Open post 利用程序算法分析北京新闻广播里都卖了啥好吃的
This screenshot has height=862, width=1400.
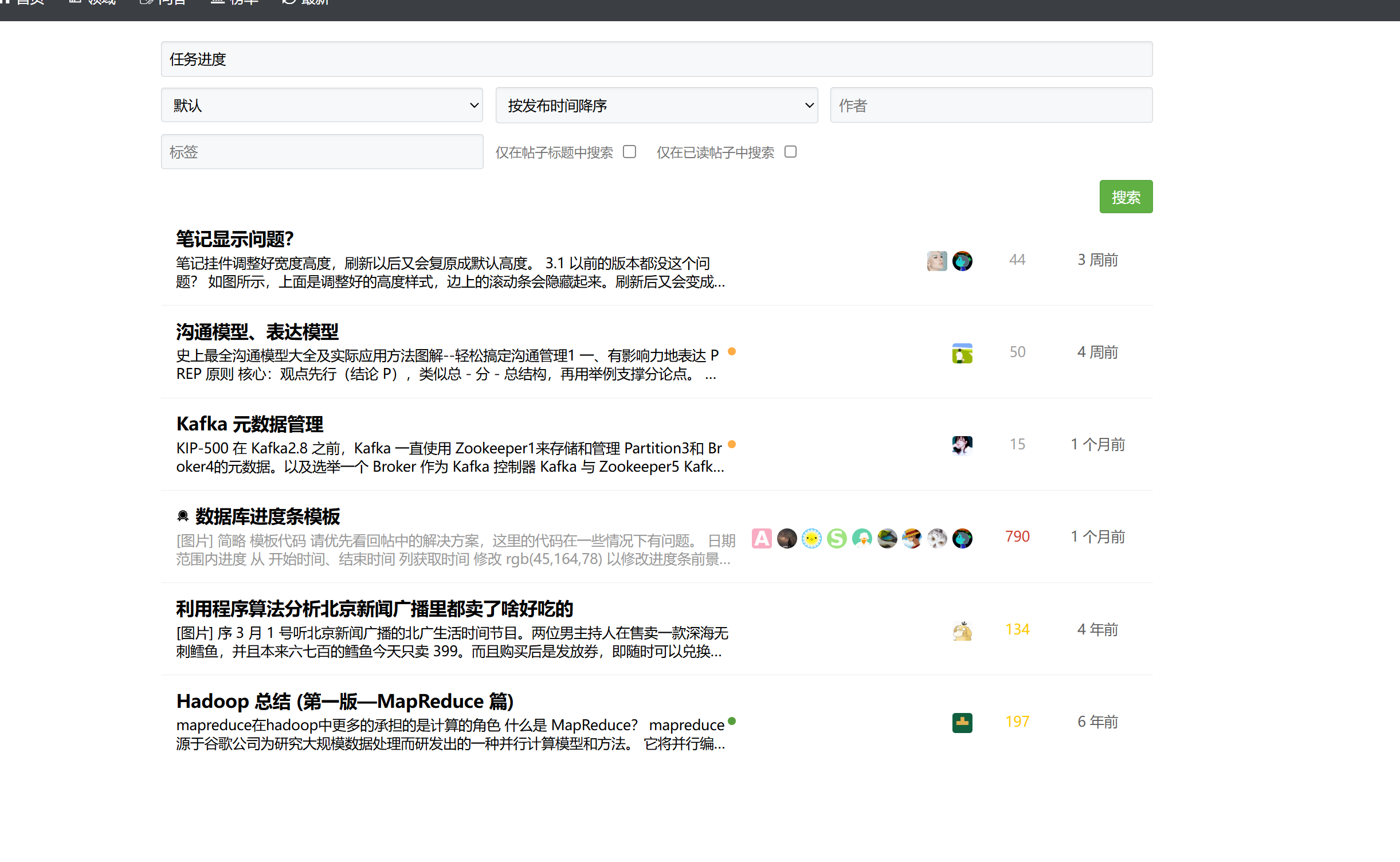[375, 609]
